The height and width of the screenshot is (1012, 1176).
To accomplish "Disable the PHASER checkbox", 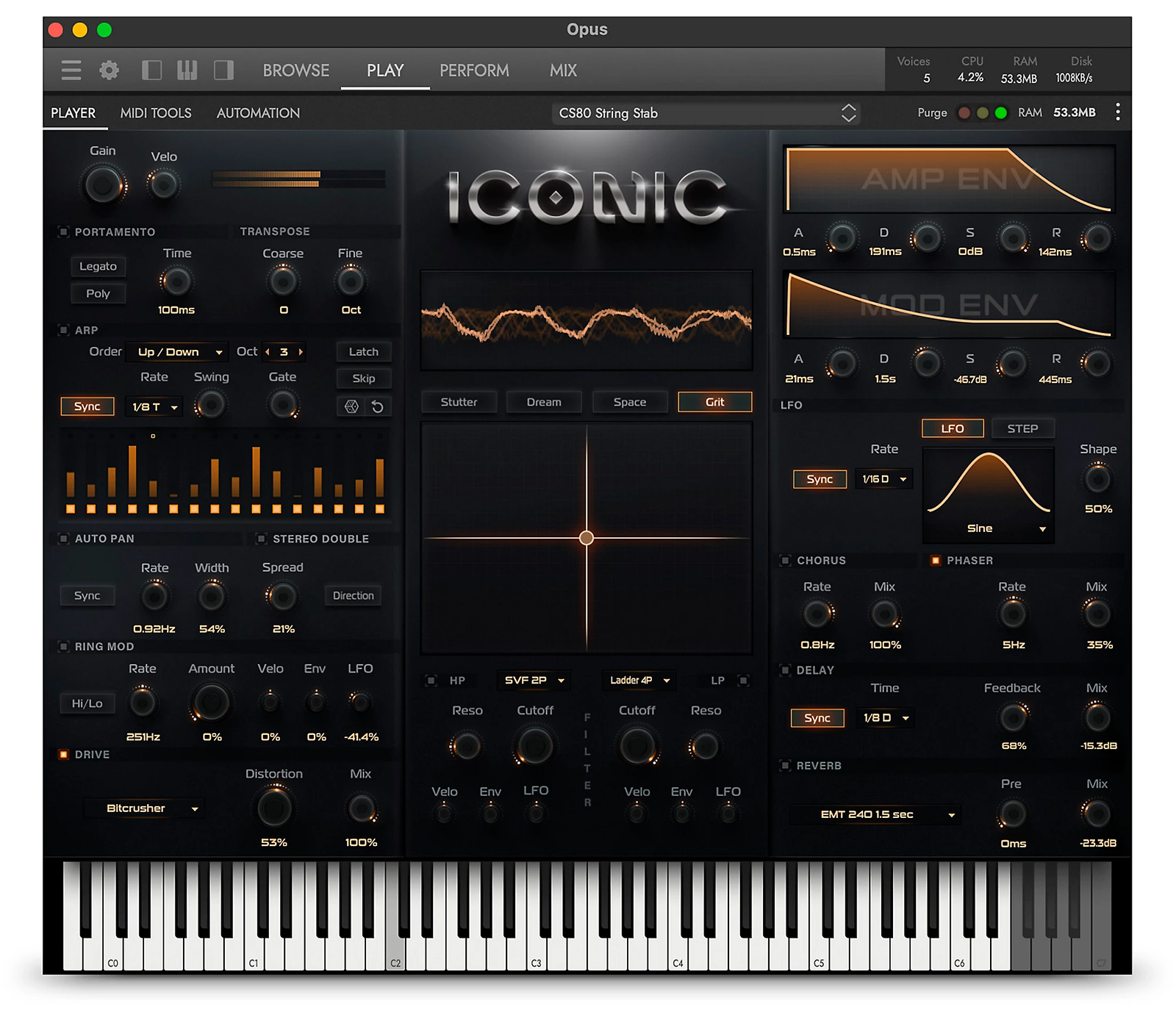I will point(936,561).
